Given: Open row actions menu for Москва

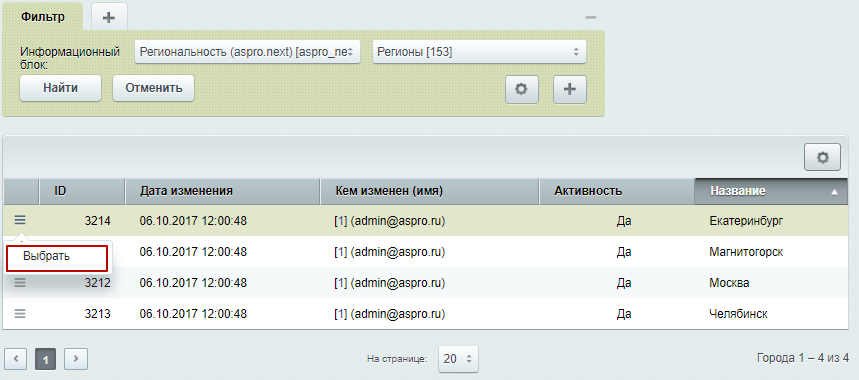Looking at the screenshot, I should point(20,283).
